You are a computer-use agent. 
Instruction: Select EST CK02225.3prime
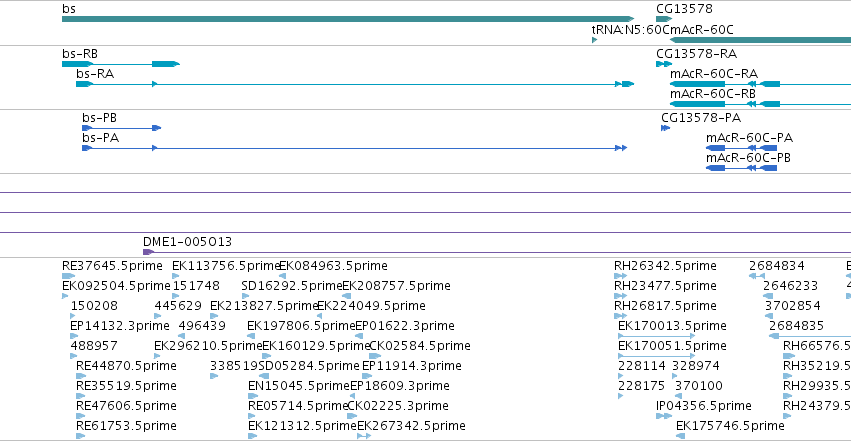click(398, 406)
